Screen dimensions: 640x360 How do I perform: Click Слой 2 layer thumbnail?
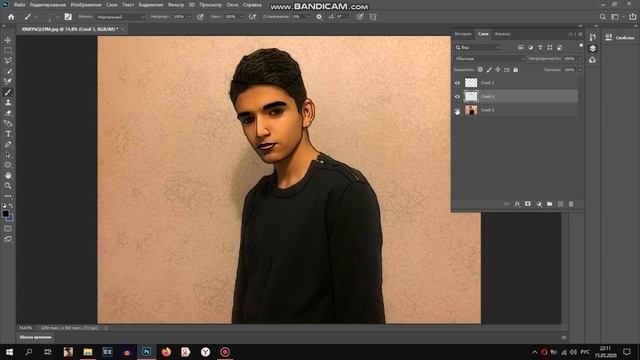(x=471, y=83)
